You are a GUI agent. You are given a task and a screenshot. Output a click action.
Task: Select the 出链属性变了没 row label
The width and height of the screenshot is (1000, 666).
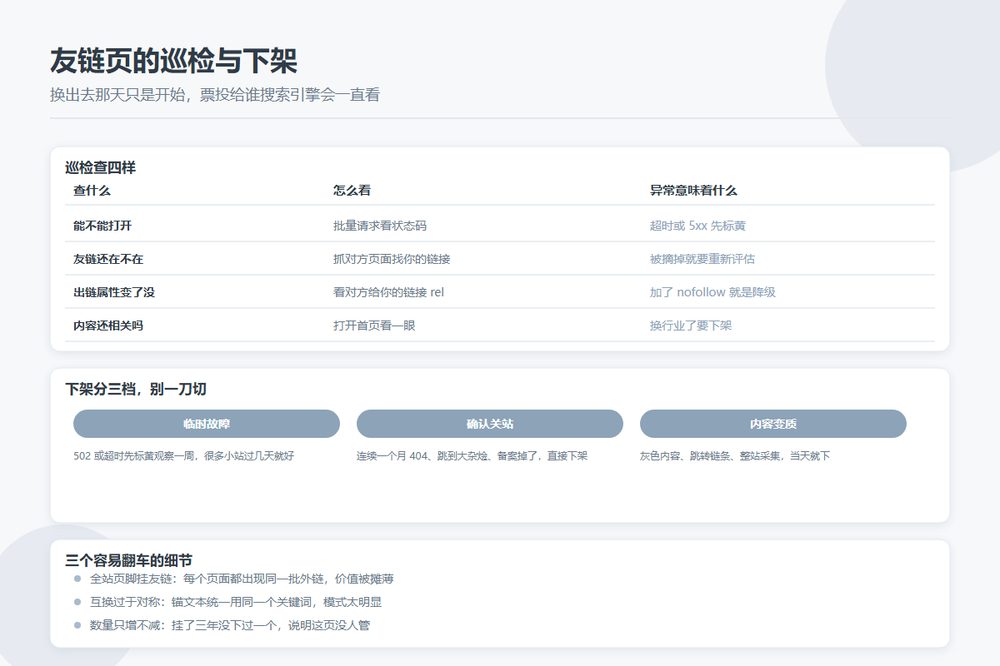[x=114, y=292]
